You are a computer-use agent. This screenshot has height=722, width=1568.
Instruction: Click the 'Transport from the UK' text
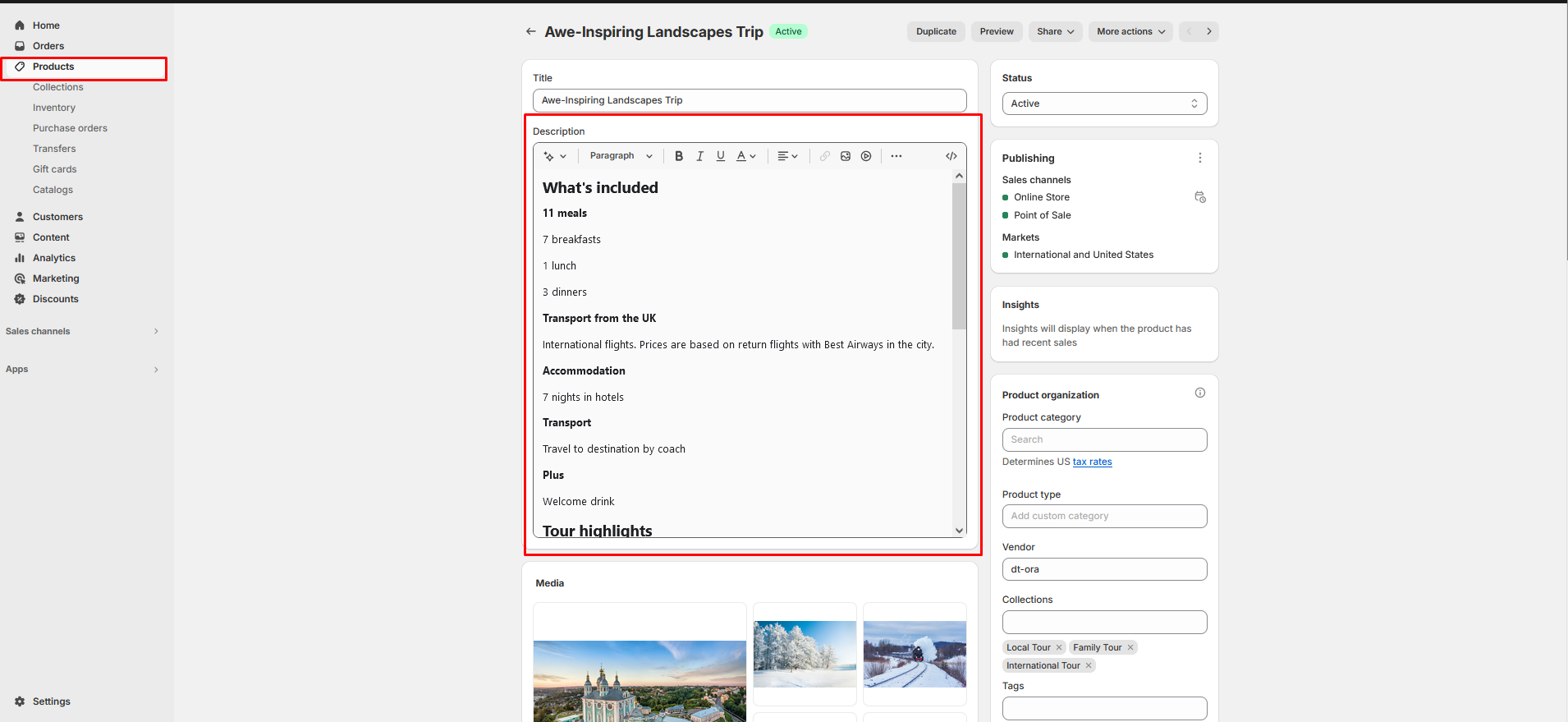coord(599,318)
